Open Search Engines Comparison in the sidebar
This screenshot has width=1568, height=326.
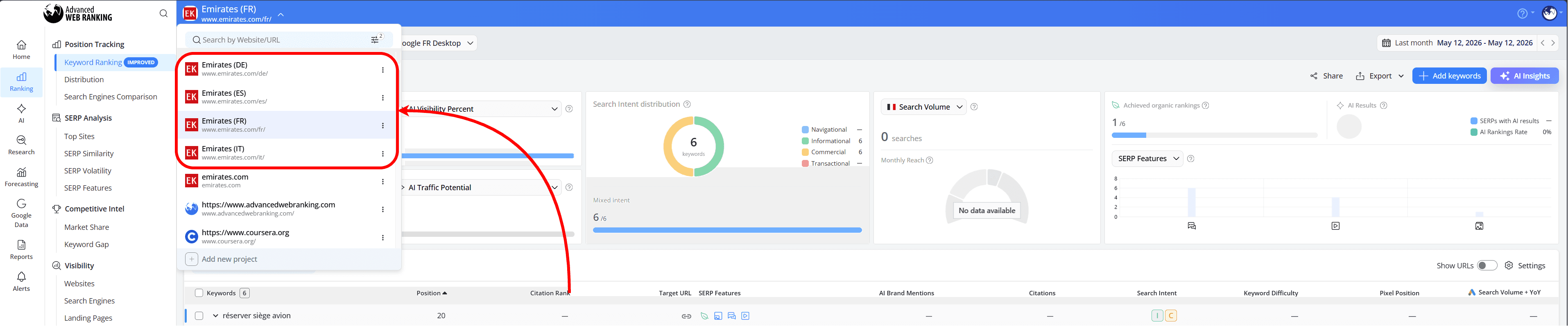coord(111,97)
